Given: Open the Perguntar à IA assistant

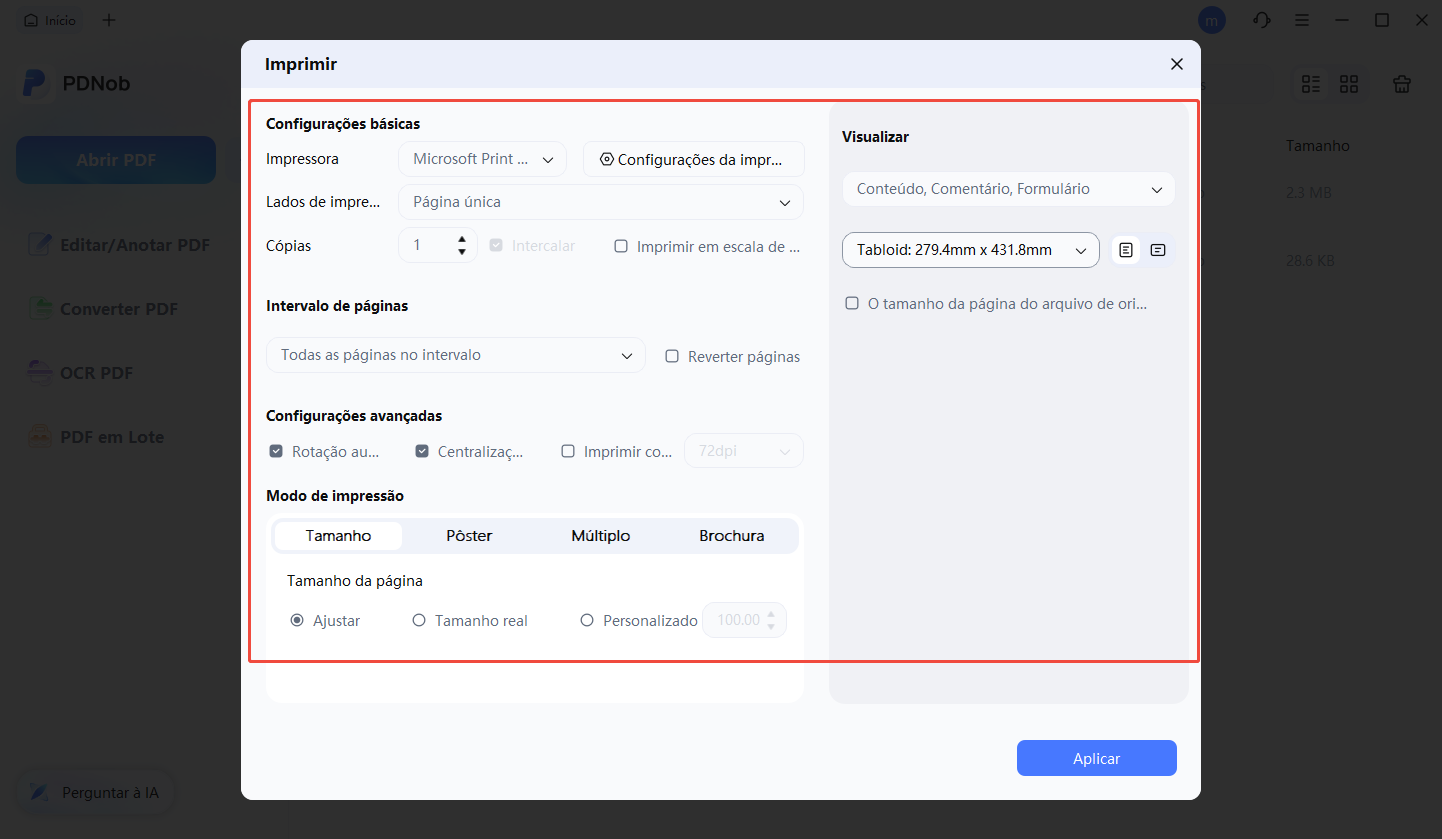Looking at the screenshot, I should (95, 792).
